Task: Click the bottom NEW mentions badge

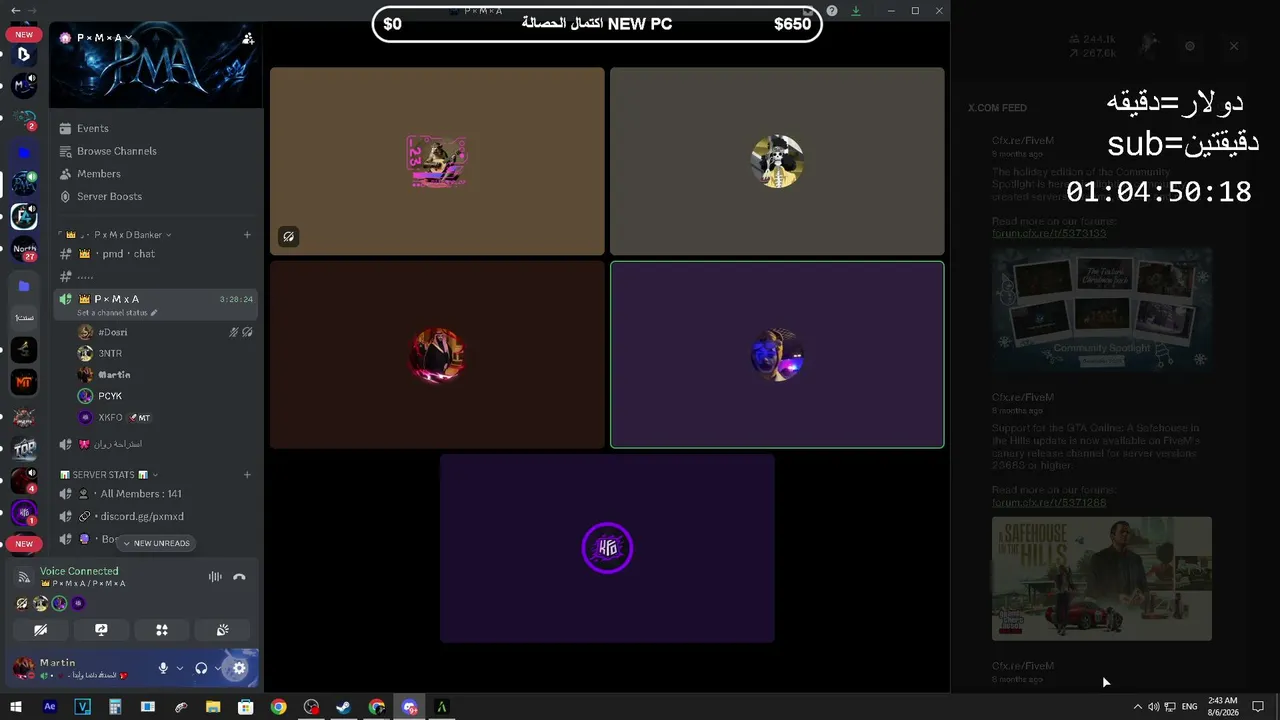Action: pyautogui.click(x=24, y=544)
